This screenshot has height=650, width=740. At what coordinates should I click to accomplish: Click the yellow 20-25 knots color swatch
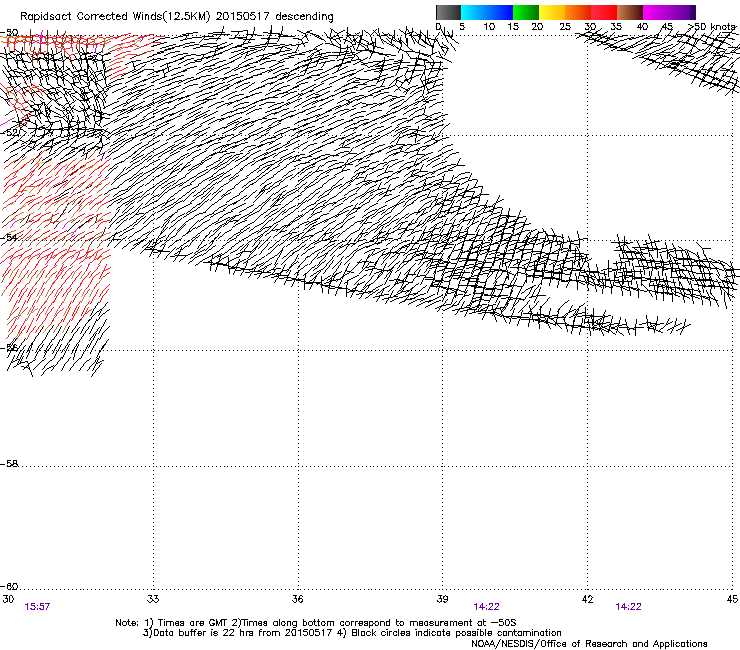[x=552, y=12]
